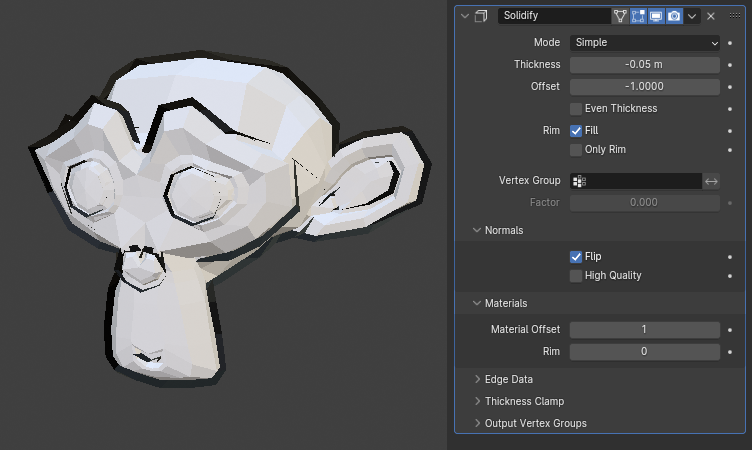Click the animate dot beside Thickness

coord(730,65)
